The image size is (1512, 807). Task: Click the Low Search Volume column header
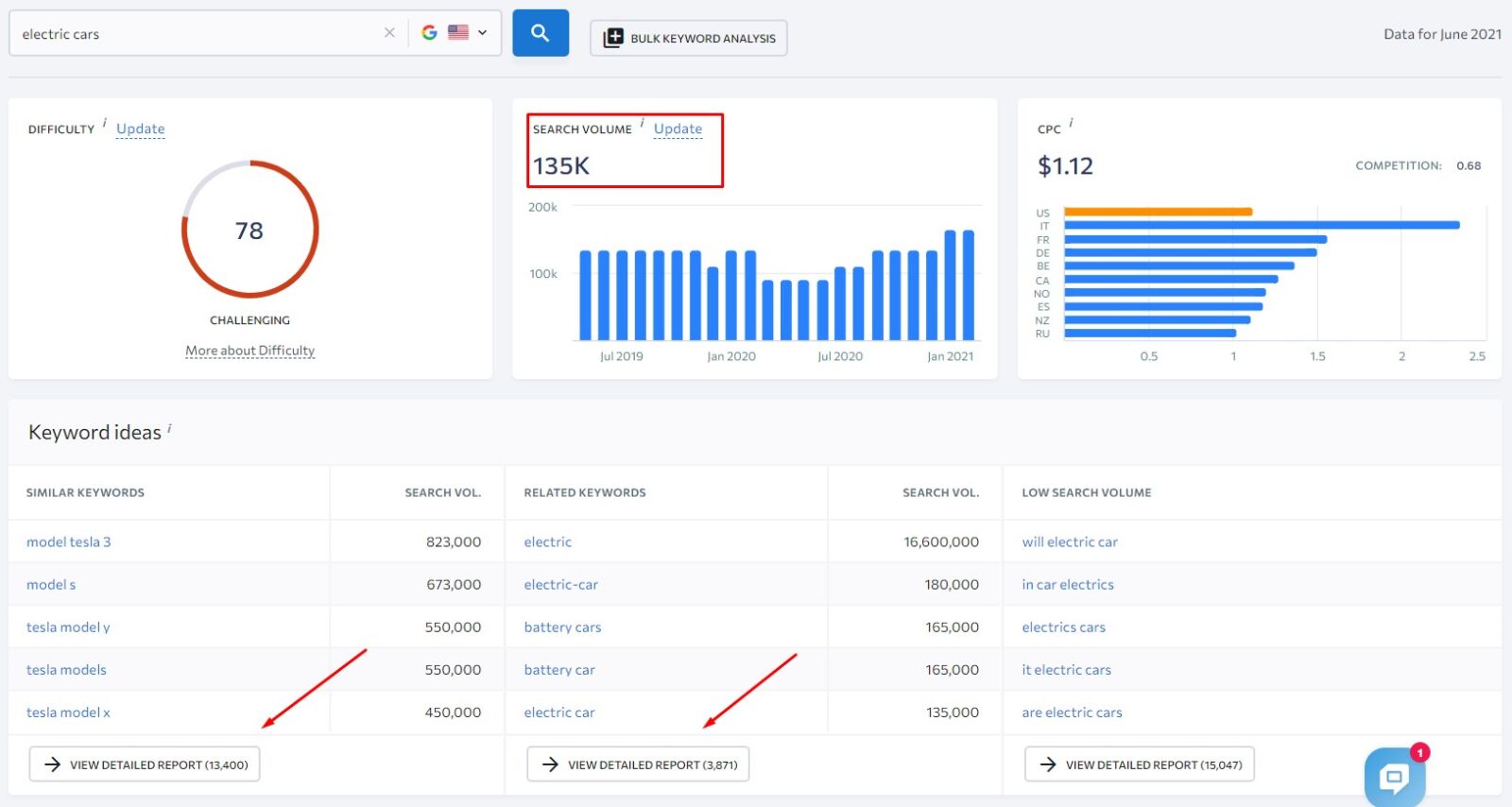coord(1087,492)
